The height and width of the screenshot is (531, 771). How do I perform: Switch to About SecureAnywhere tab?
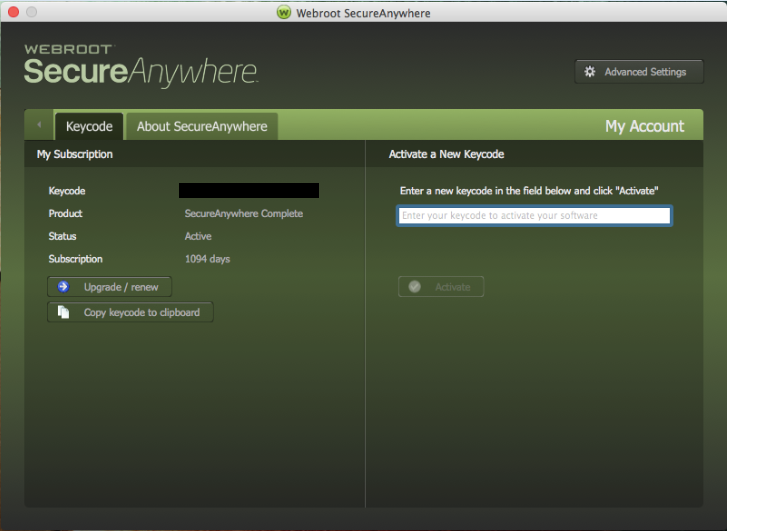tap(202, 126)
